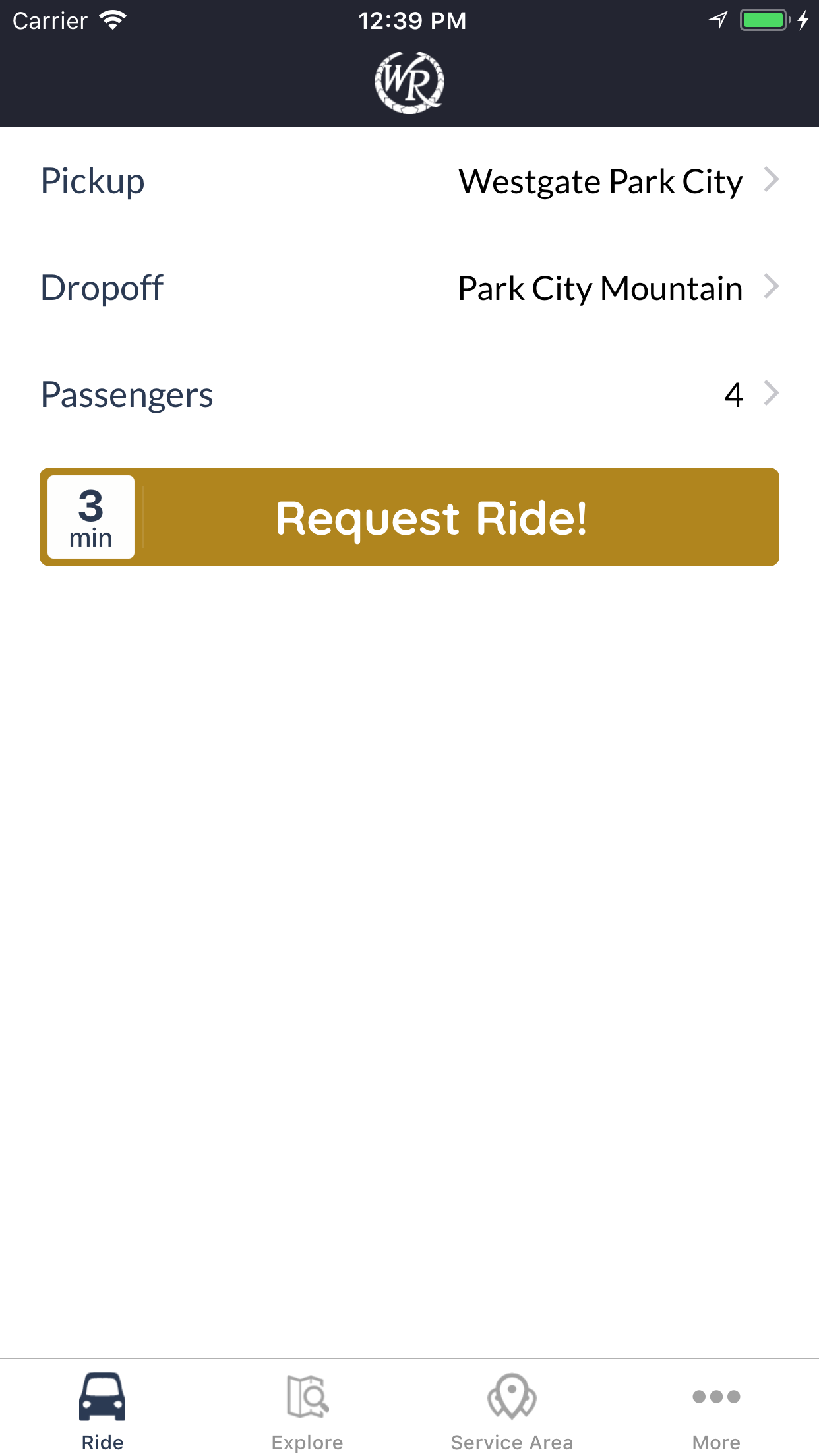Tap the location arrow status icon

[719, 20]
